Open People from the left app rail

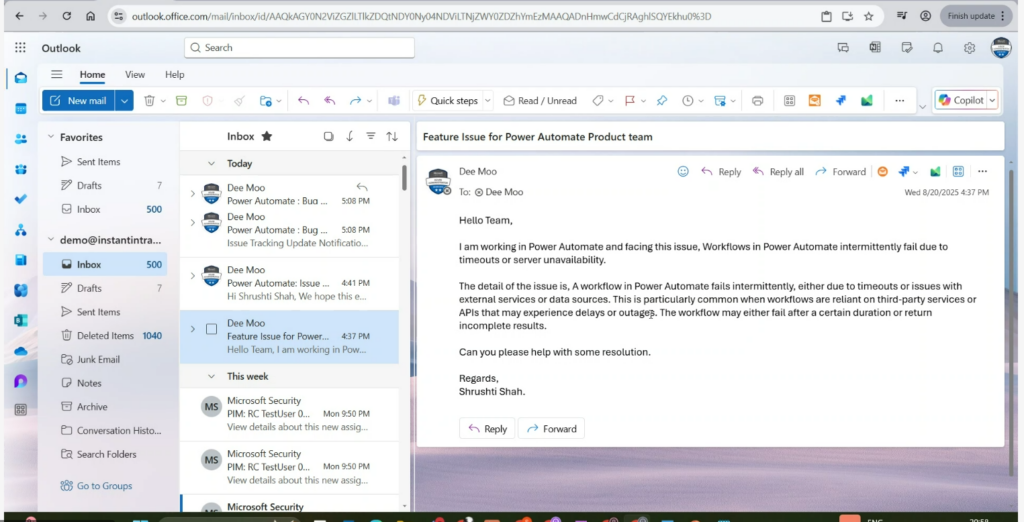tap(21, 139)
